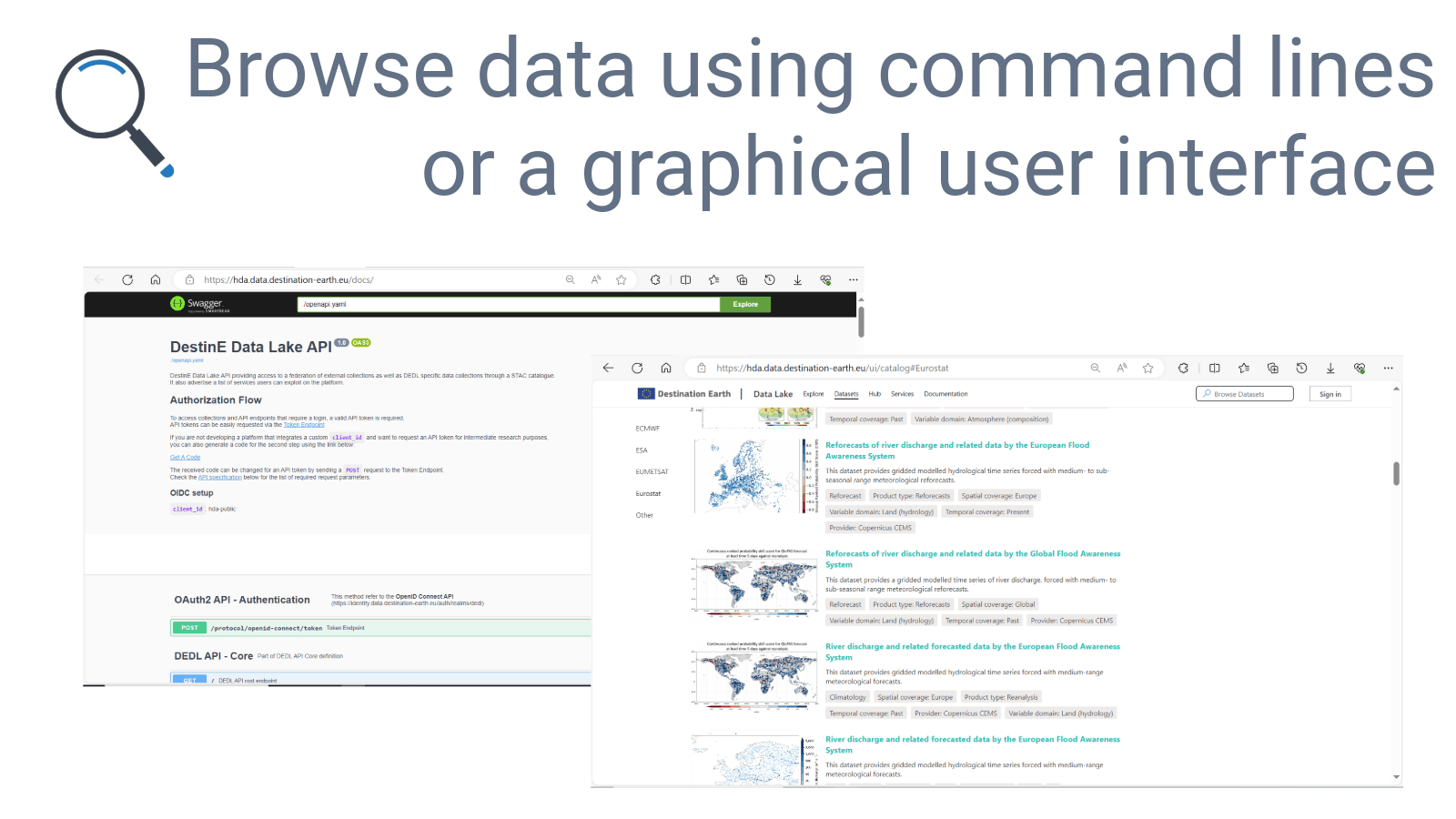1456x819 pixels.
Task: Select Other in the provider sidebar
Action: [644, 515]
